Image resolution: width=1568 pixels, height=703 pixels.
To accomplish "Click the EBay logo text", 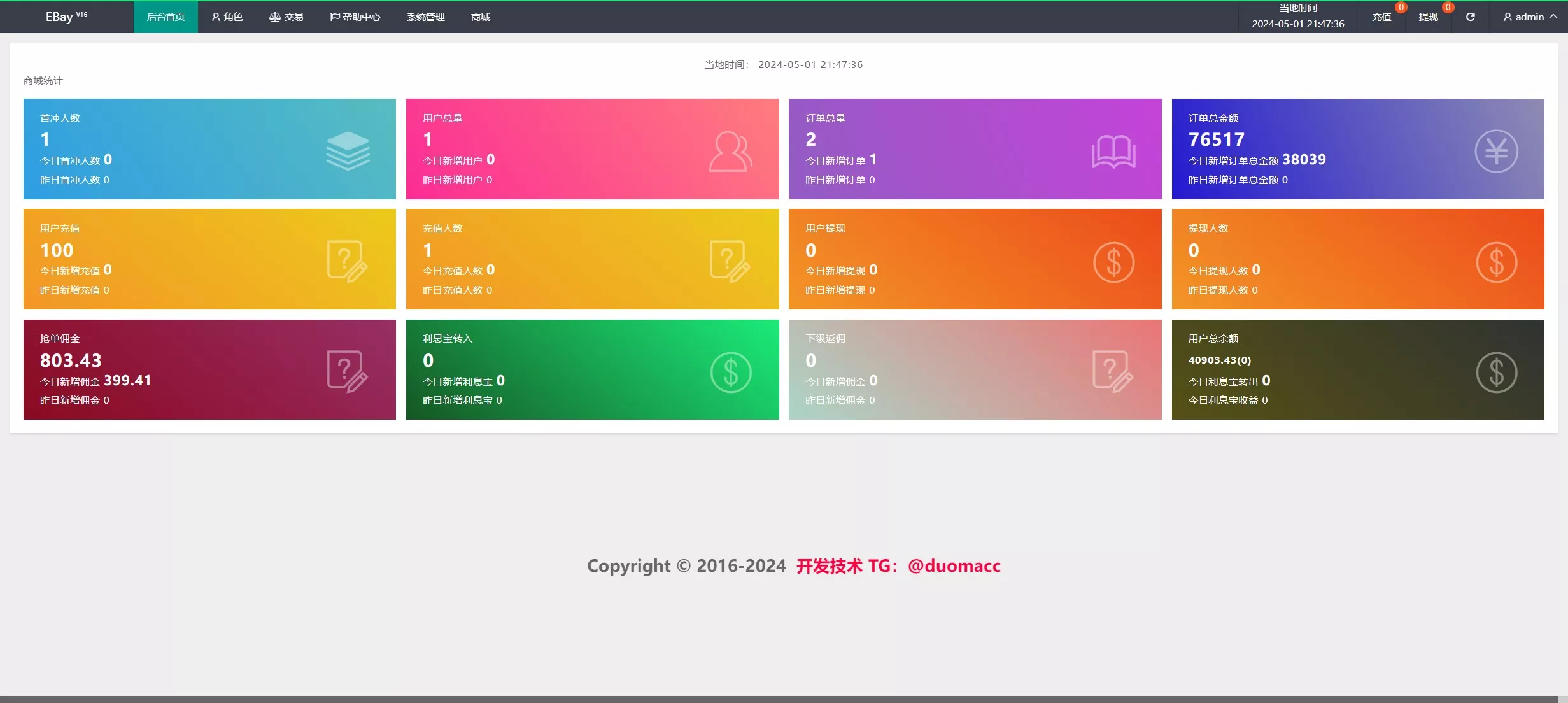I will click(59, 17).
